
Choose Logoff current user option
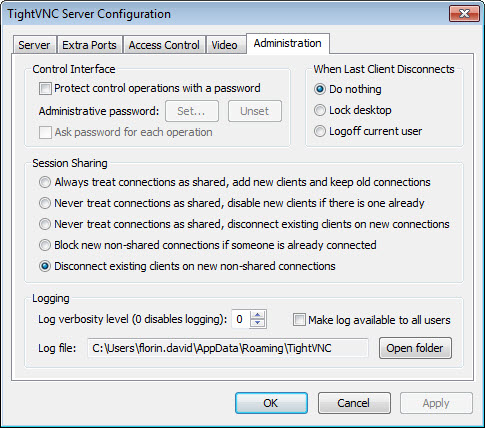pyautogui.click(x=320, y=131)
